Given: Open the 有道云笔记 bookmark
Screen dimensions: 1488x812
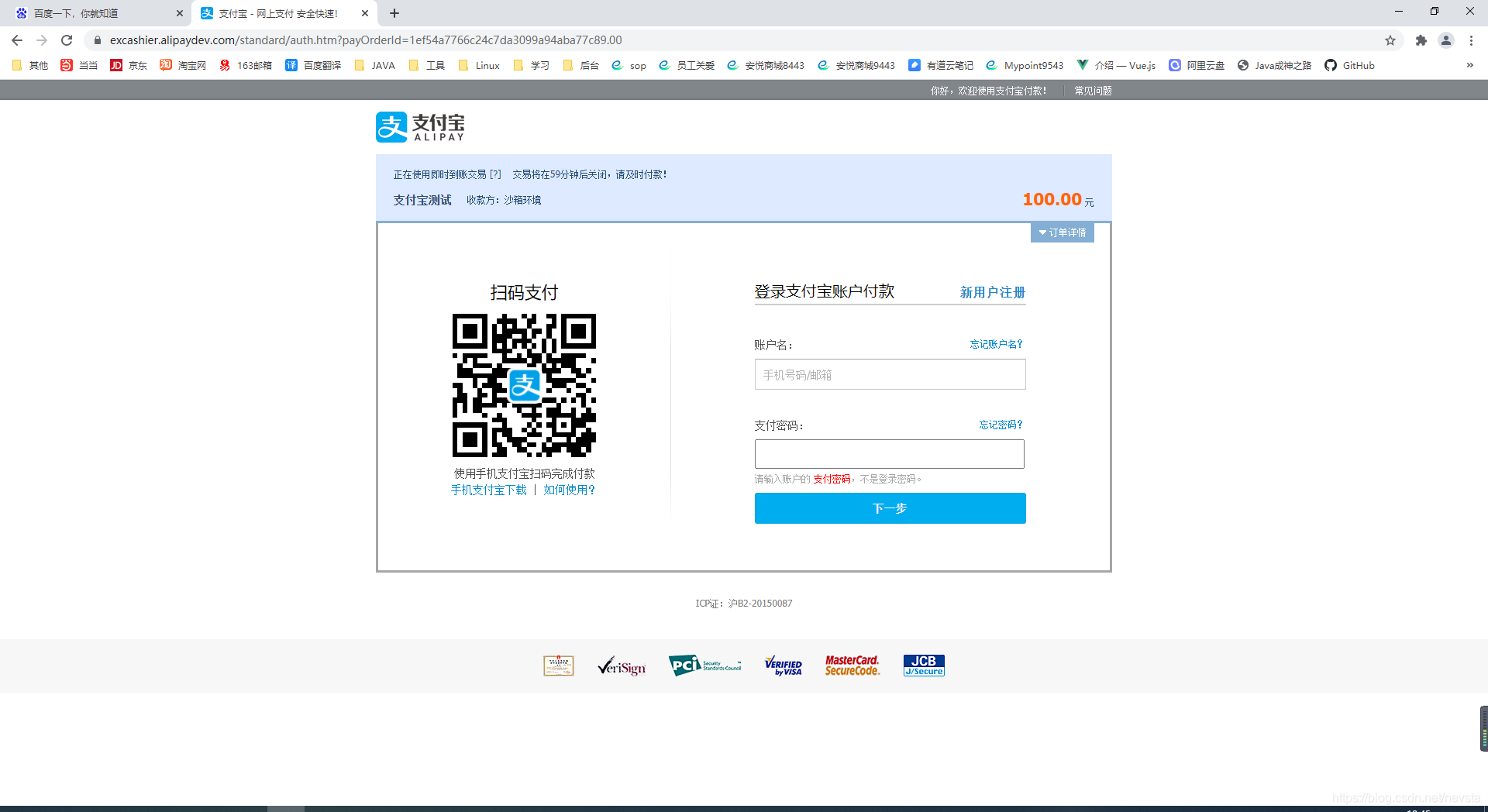Looking at the screenshot, I should [x=941, y=66].
